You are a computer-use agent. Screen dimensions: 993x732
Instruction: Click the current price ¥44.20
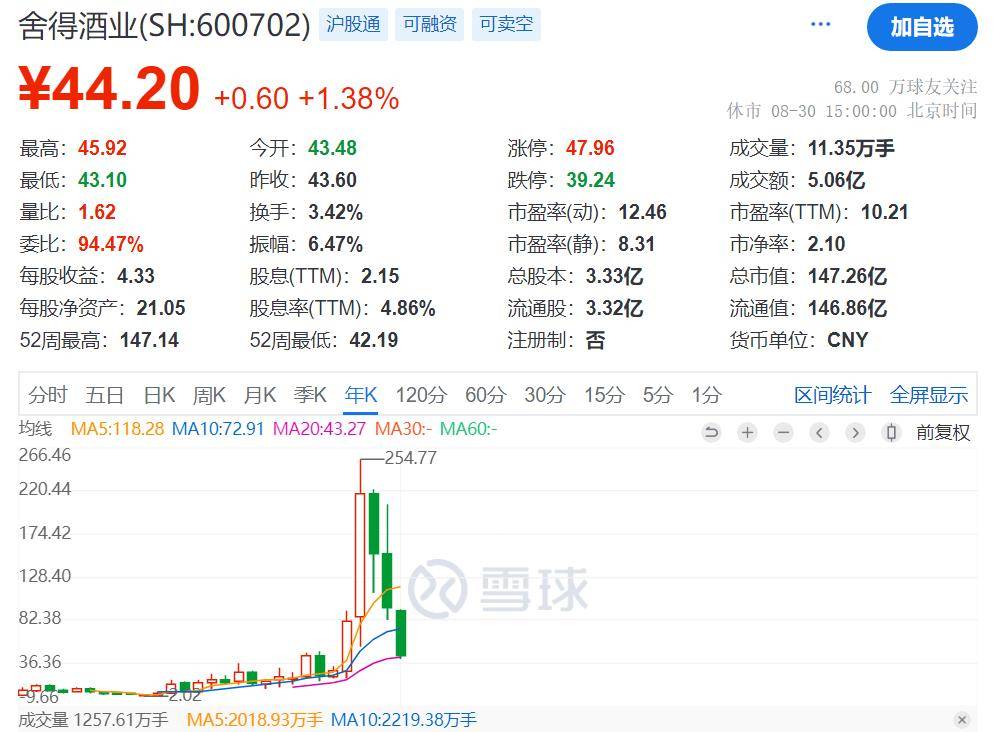(109, 89)
